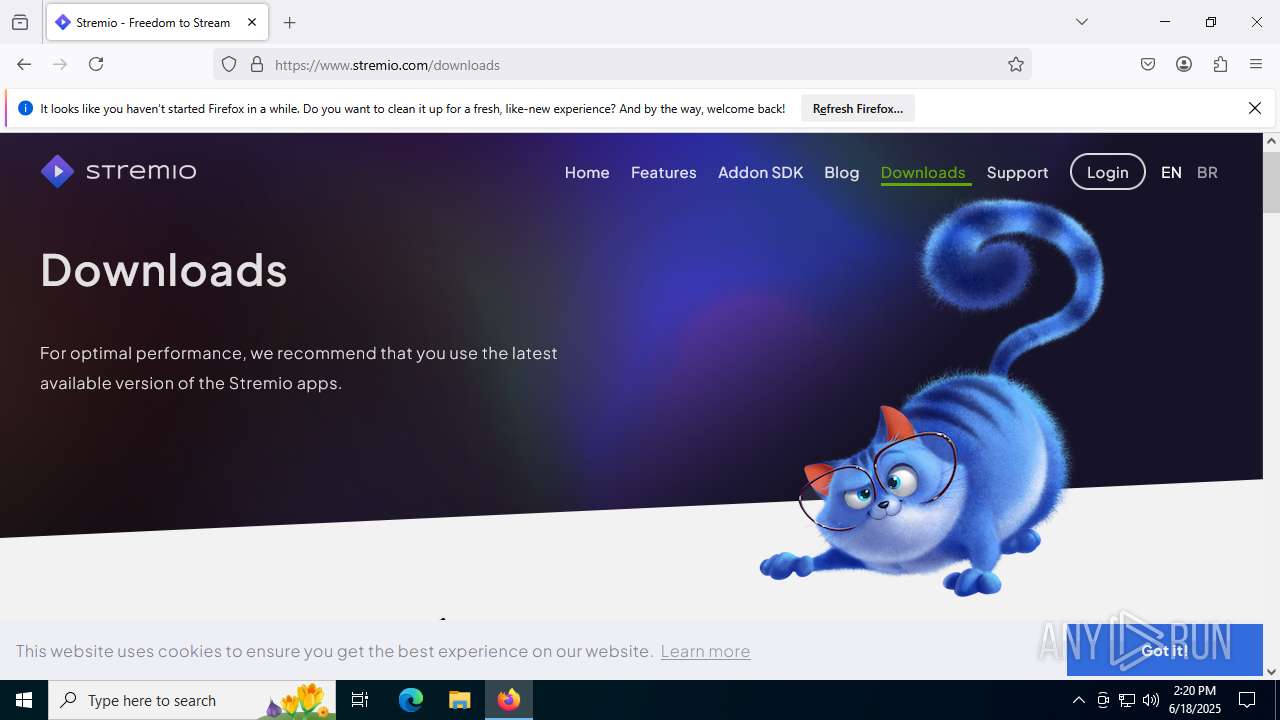
Task: Show hidden system tray icons
Action: coord(1078,700)
